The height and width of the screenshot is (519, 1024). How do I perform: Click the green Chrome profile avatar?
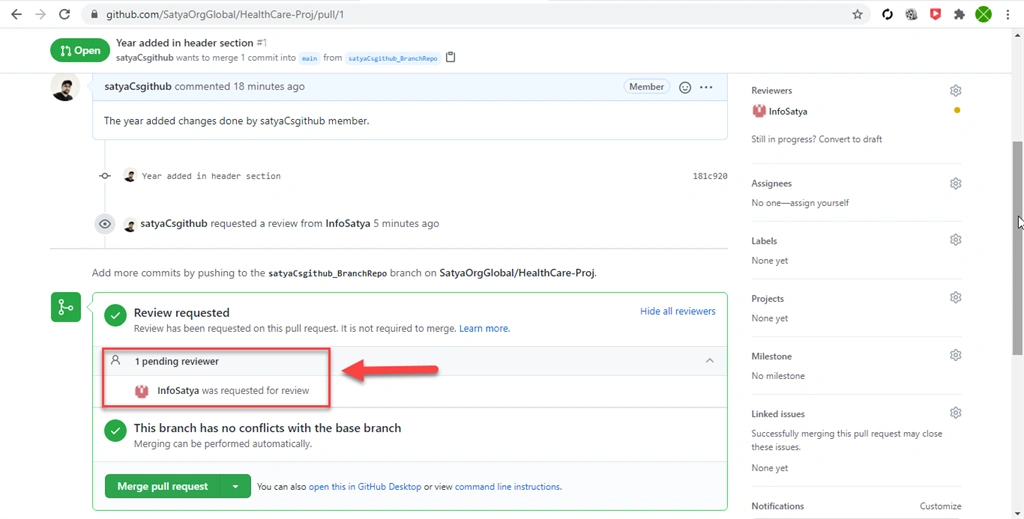(984, 14)
